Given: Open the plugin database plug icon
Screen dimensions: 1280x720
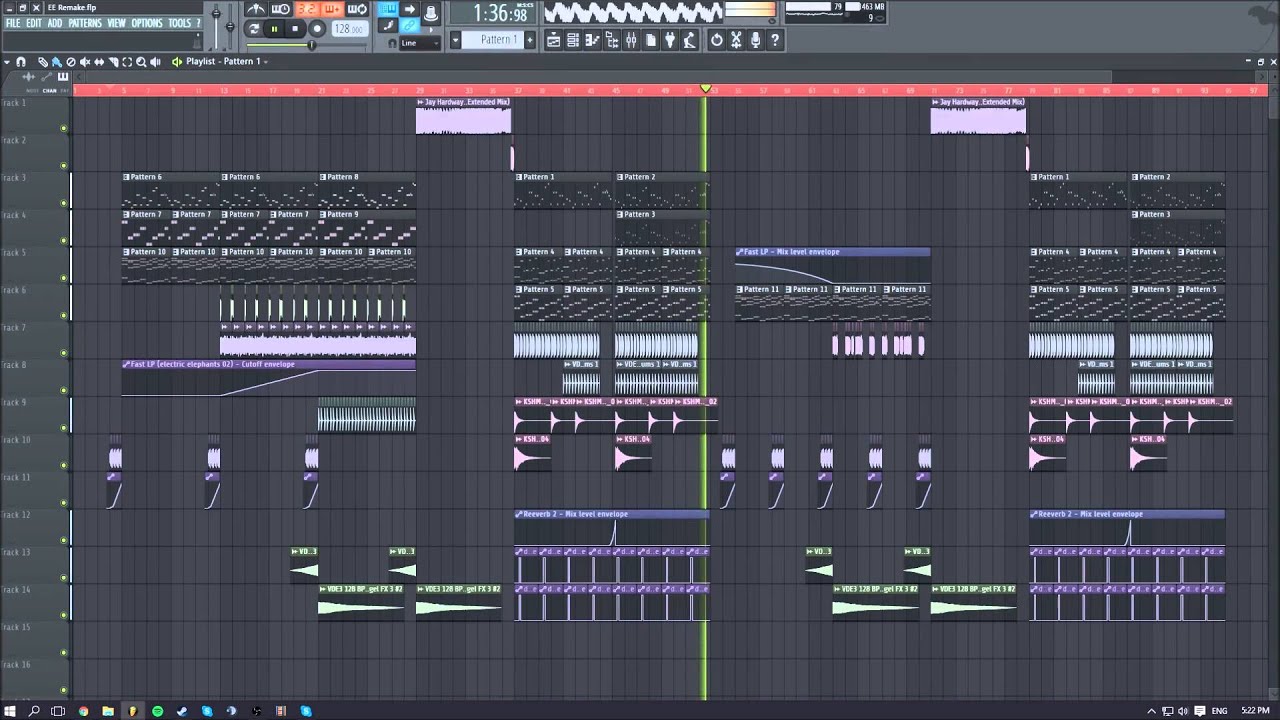Looking at the screenshot, I should pyautogui.click(x=670, y=40).
